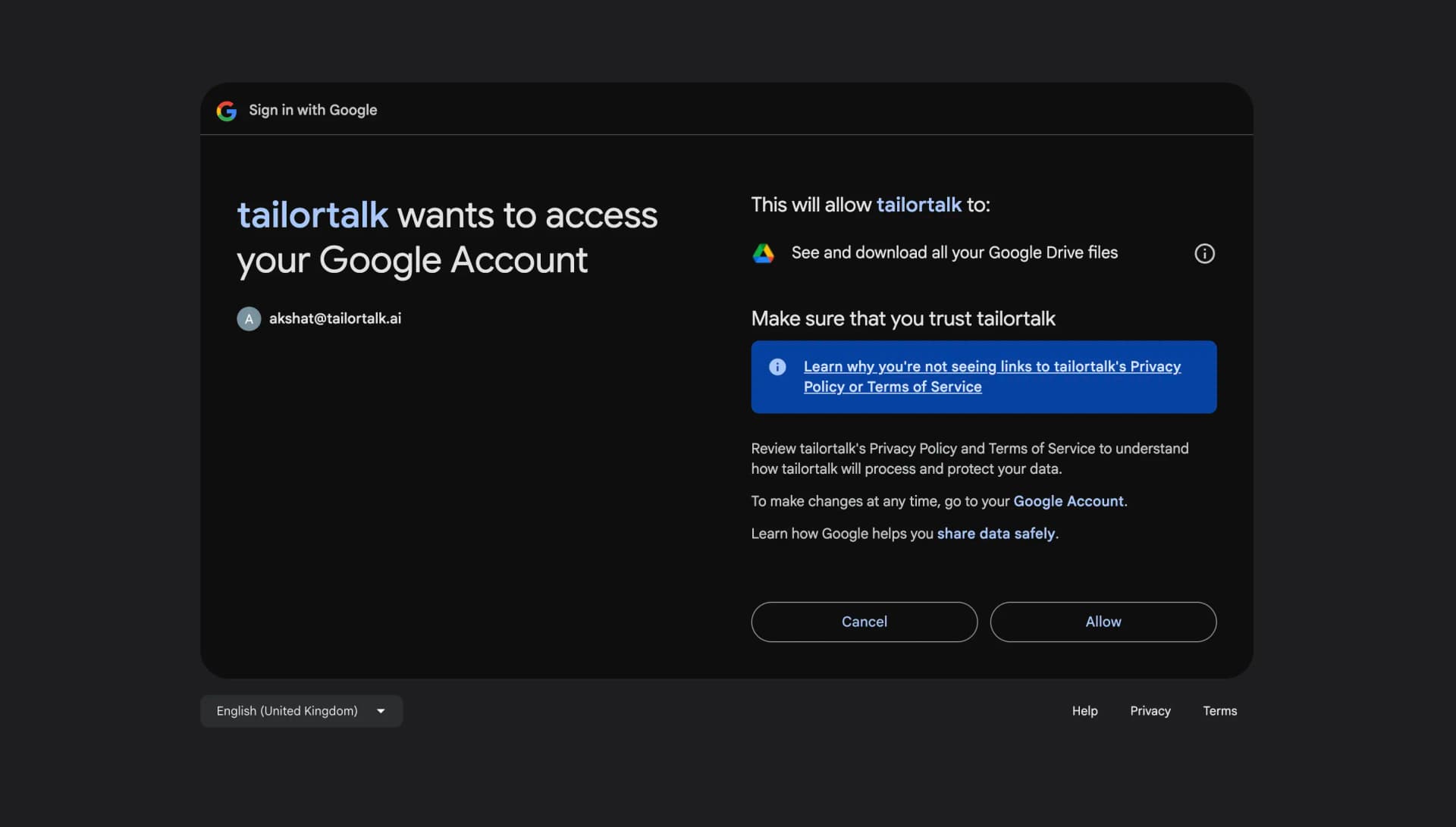Click tailortalk in "This will allow" line

tap(918, 205)
